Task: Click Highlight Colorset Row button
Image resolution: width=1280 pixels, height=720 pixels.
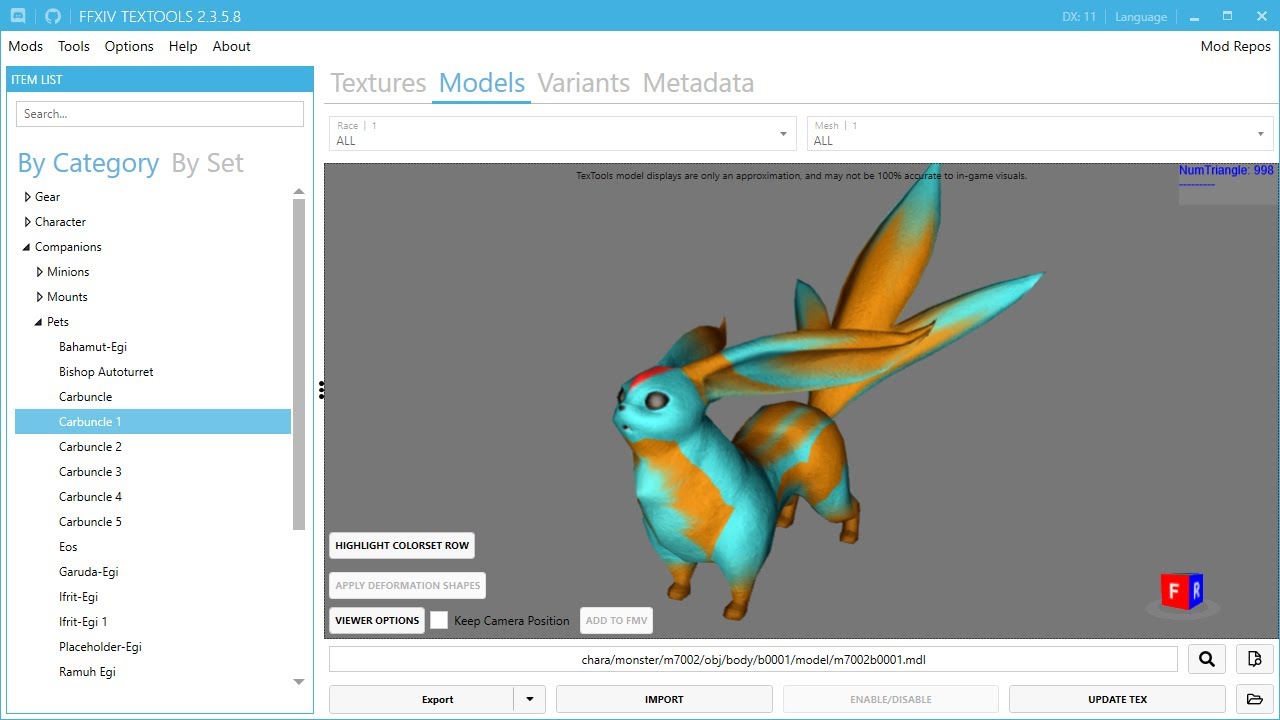Action: pos(402,545)
